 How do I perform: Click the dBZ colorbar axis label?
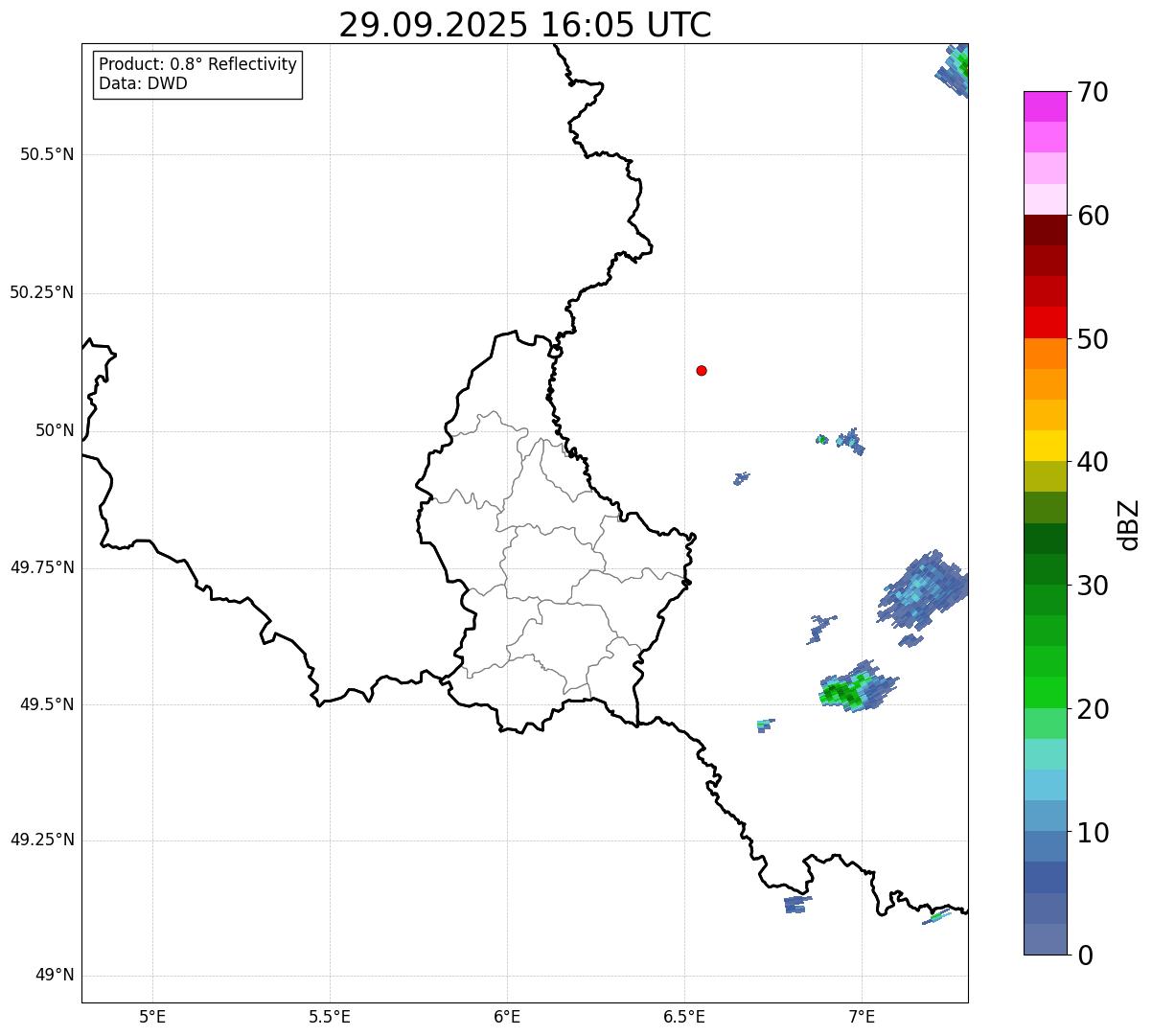(x=1129, y=523)
